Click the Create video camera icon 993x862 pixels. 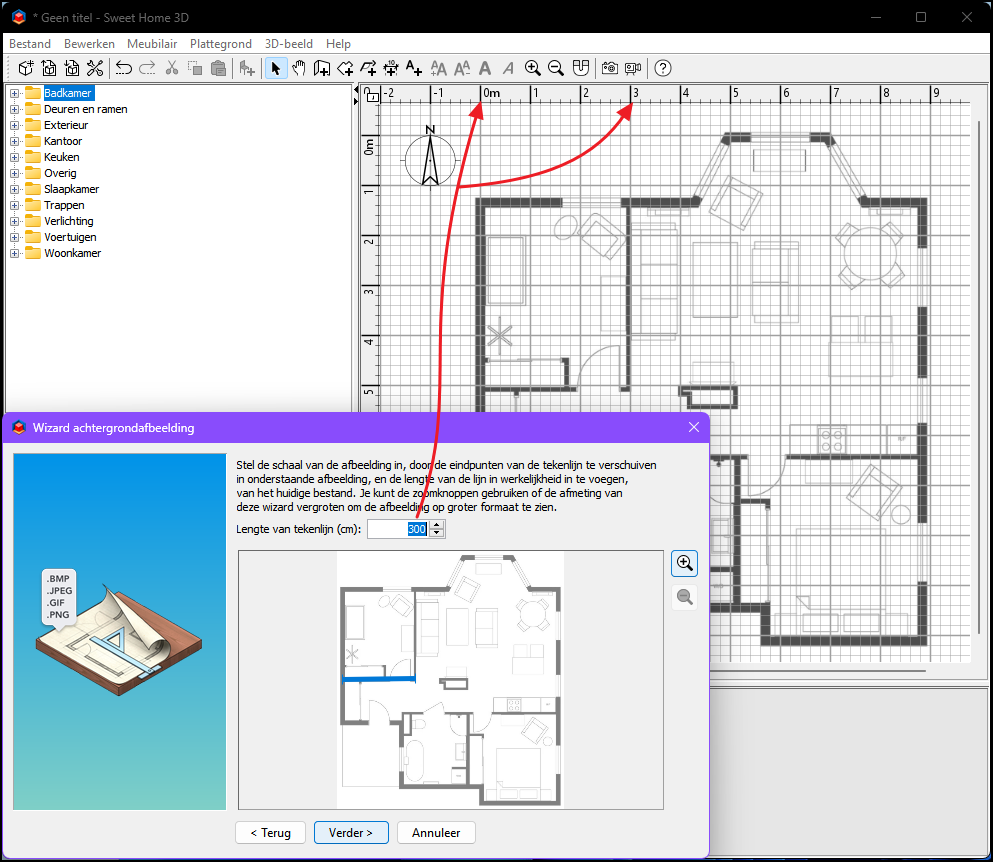click(x=633, y=68)
